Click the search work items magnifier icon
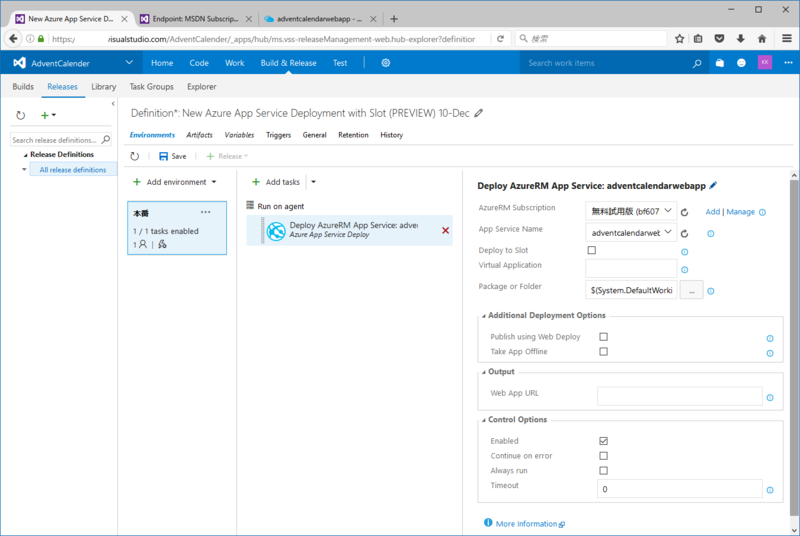The width and height of the screenshot is (800, 536). [697, 63]
